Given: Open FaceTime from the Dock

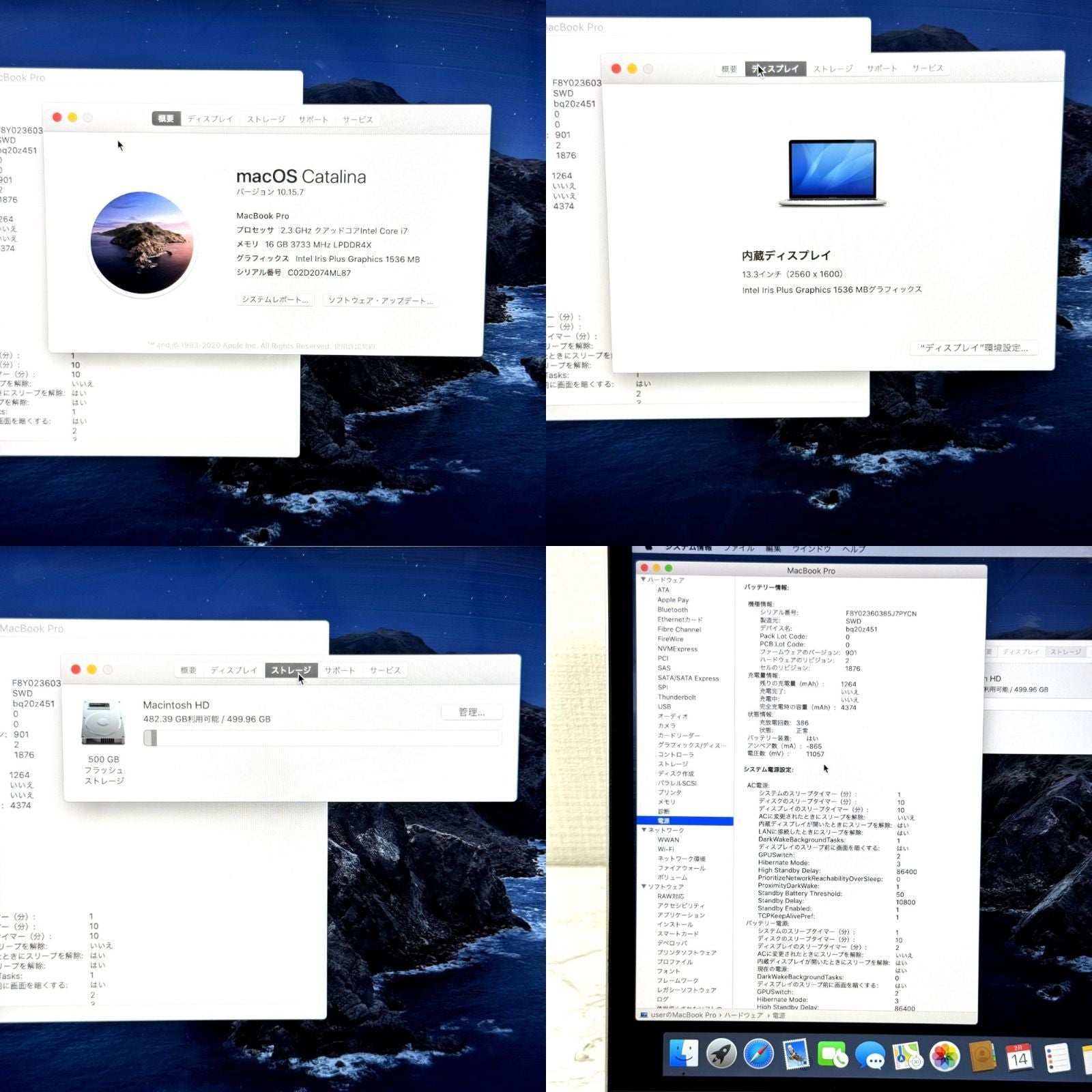Looking at the screenshot, I should [833, 1055].
